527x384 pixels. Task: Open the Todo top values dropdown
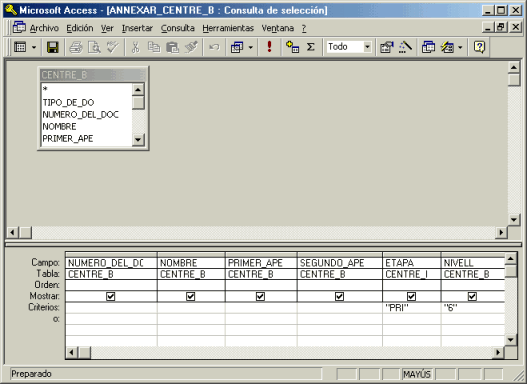[x=367, y=47]
